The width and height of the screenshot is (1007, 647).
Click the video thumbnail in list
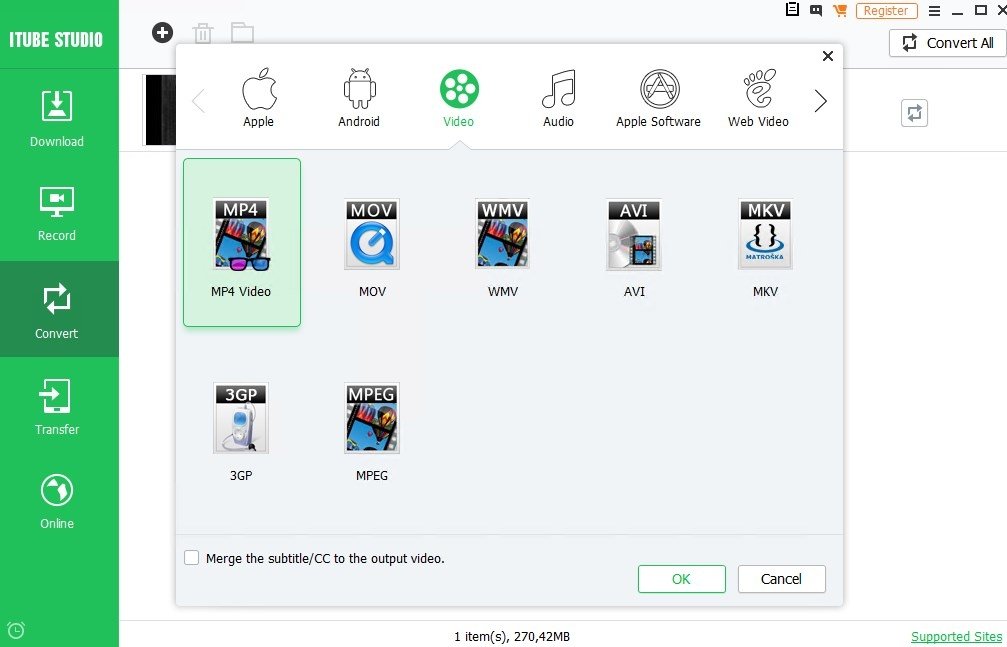[160, 110]
